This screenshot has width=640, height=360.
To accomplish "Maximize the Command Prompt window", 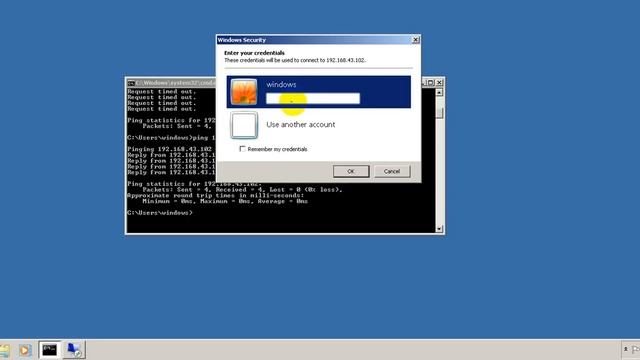I will click(x=431, y=82).
